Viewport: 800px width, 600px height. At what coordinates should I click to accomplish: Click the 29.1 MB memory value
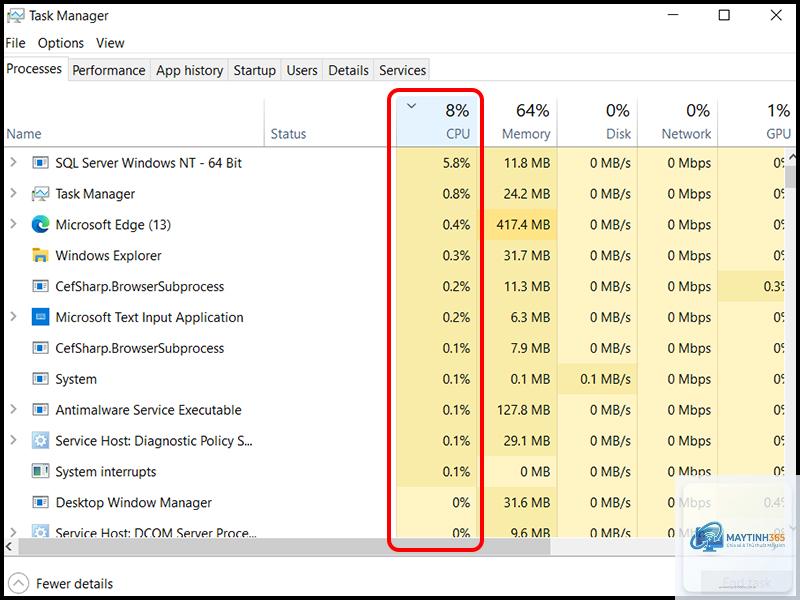coord(527,440)
